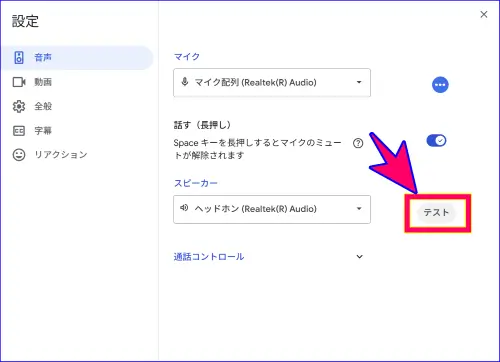Open the マイク配列 microphone dropdown

(x=272, y=83)
